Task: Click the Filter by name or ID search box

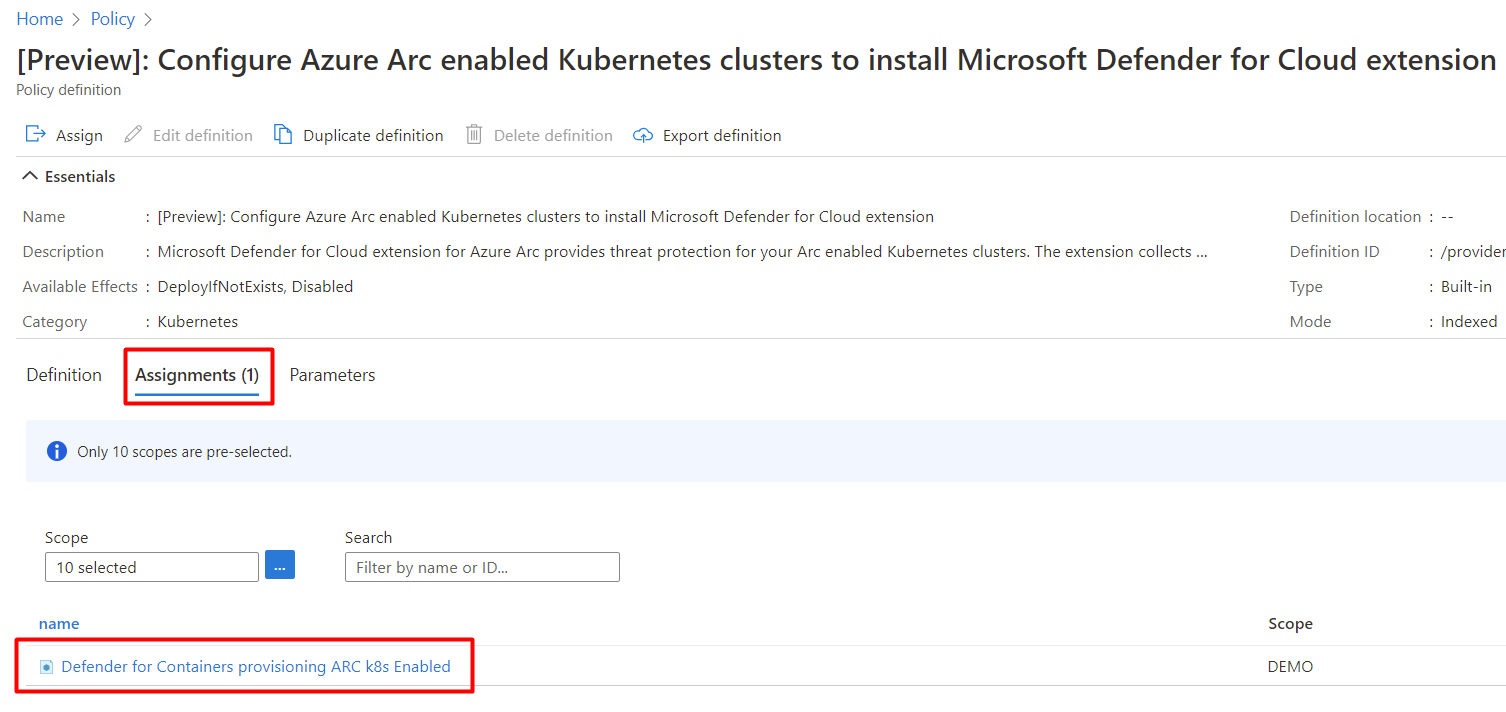Action: (482, 567)
